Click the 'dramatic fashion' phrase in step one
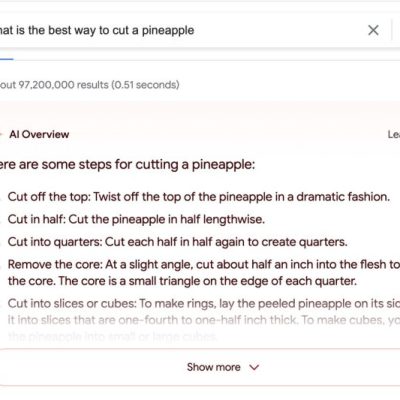The image size is (400, 400). (x=343, y=197)
